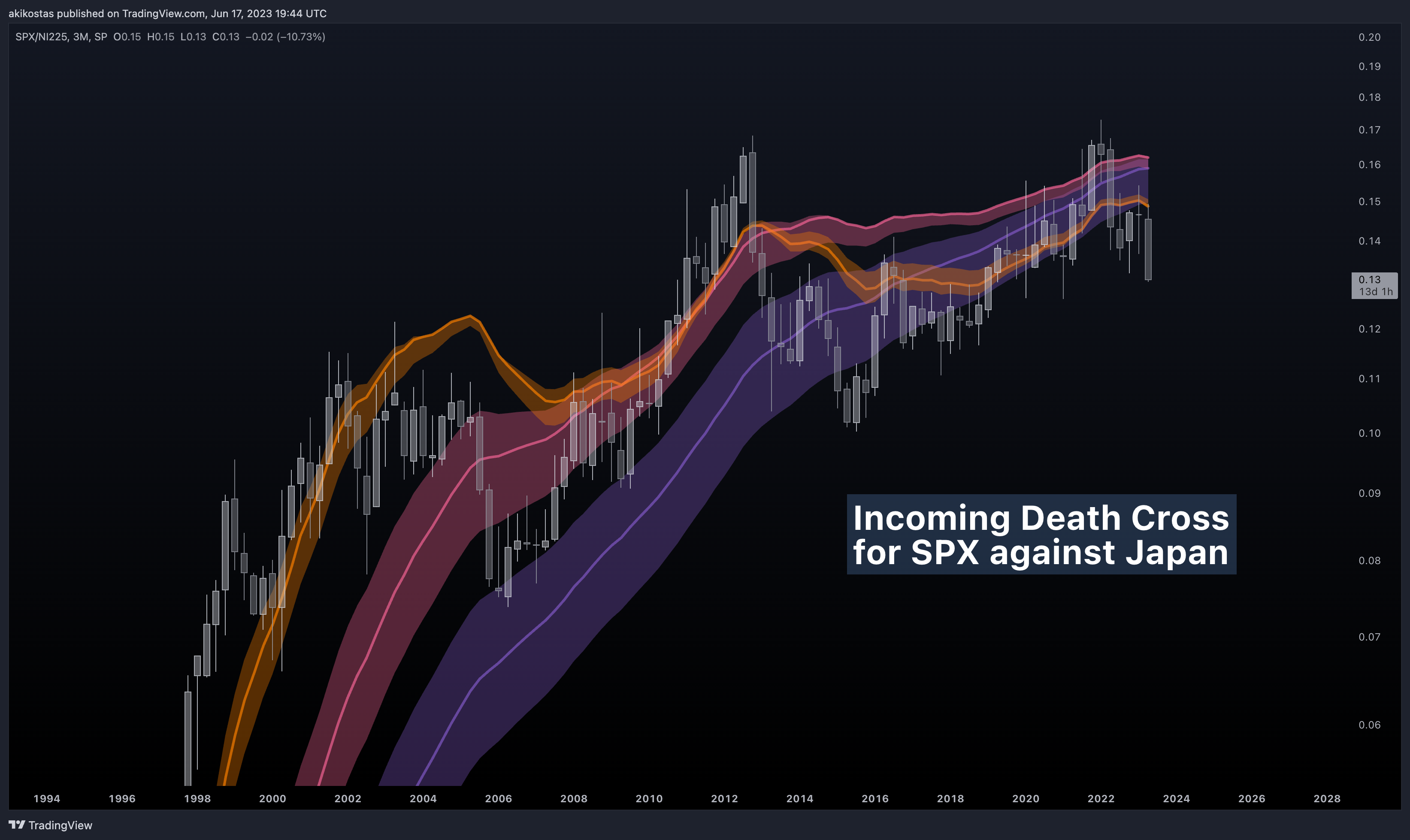
Task: Click the 0.09 price axis label
Action: pyautogui.click(x=1369, y=493)
